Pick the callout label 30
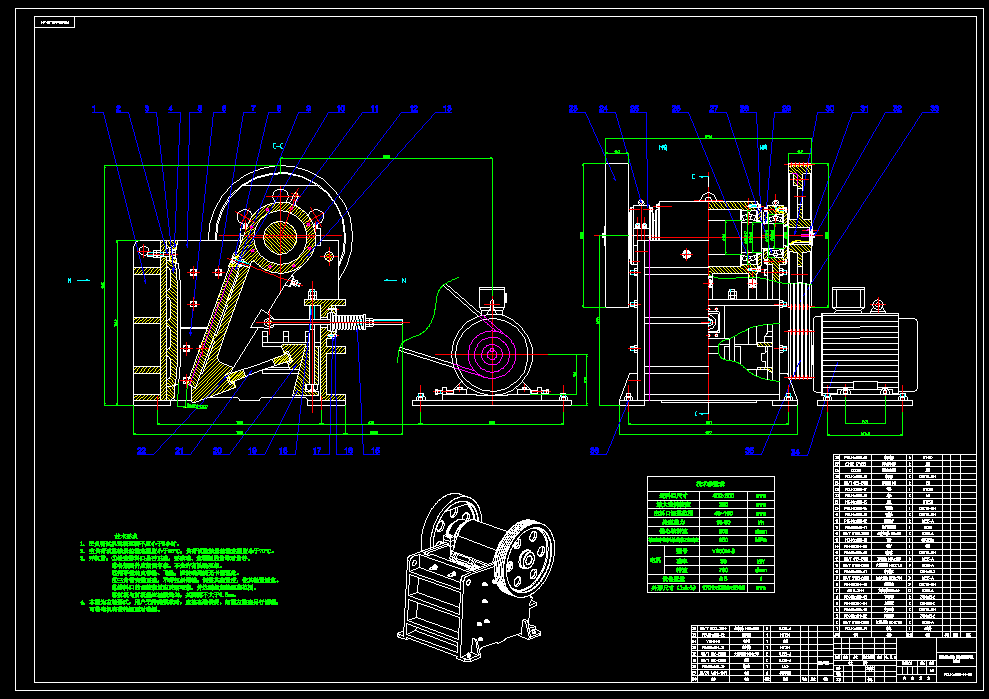 [829, 109]
